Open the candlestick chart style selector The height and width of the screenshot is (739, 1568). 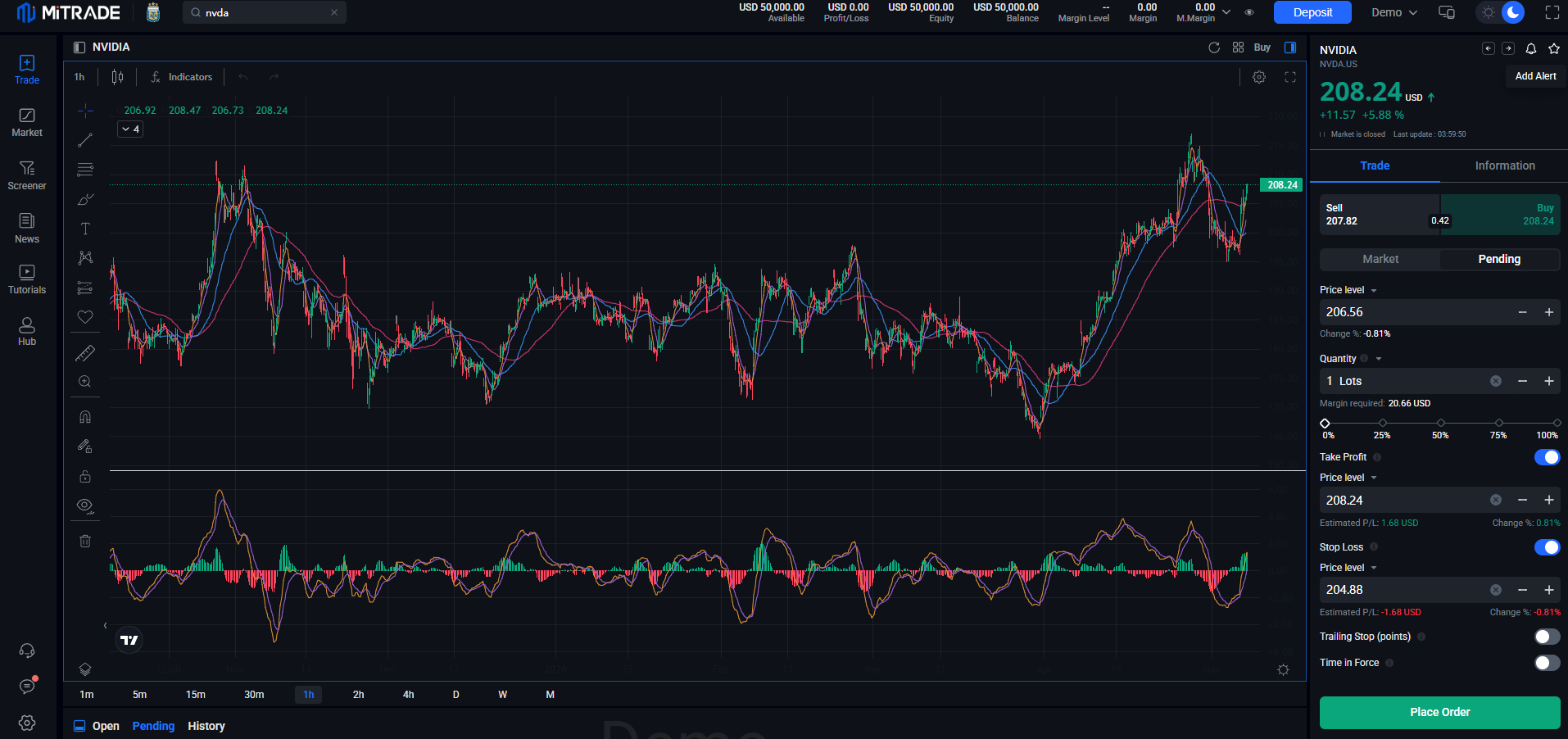click(x=118, y=77)
